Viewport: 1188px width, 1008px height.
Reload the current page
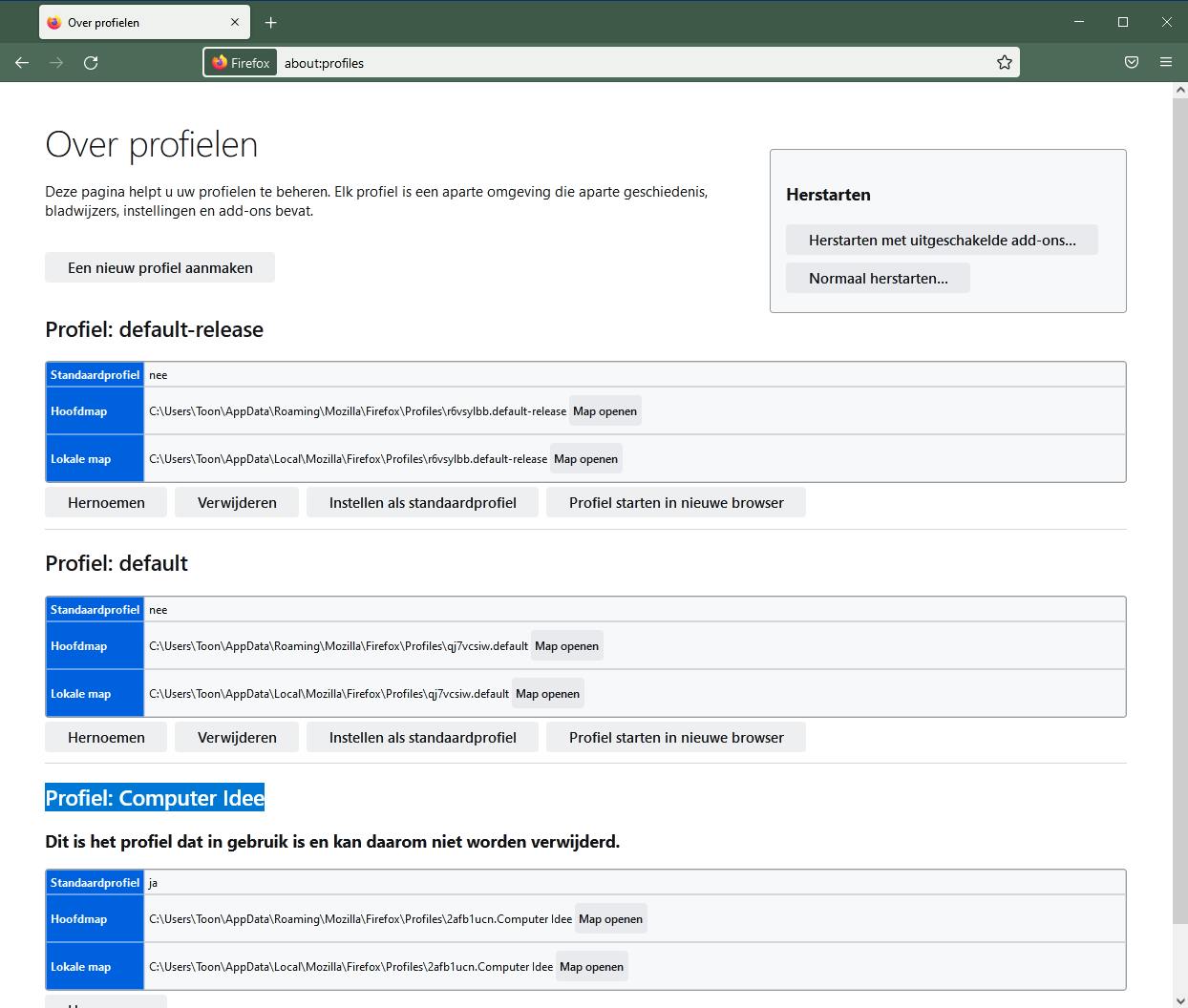click(91, 63)
